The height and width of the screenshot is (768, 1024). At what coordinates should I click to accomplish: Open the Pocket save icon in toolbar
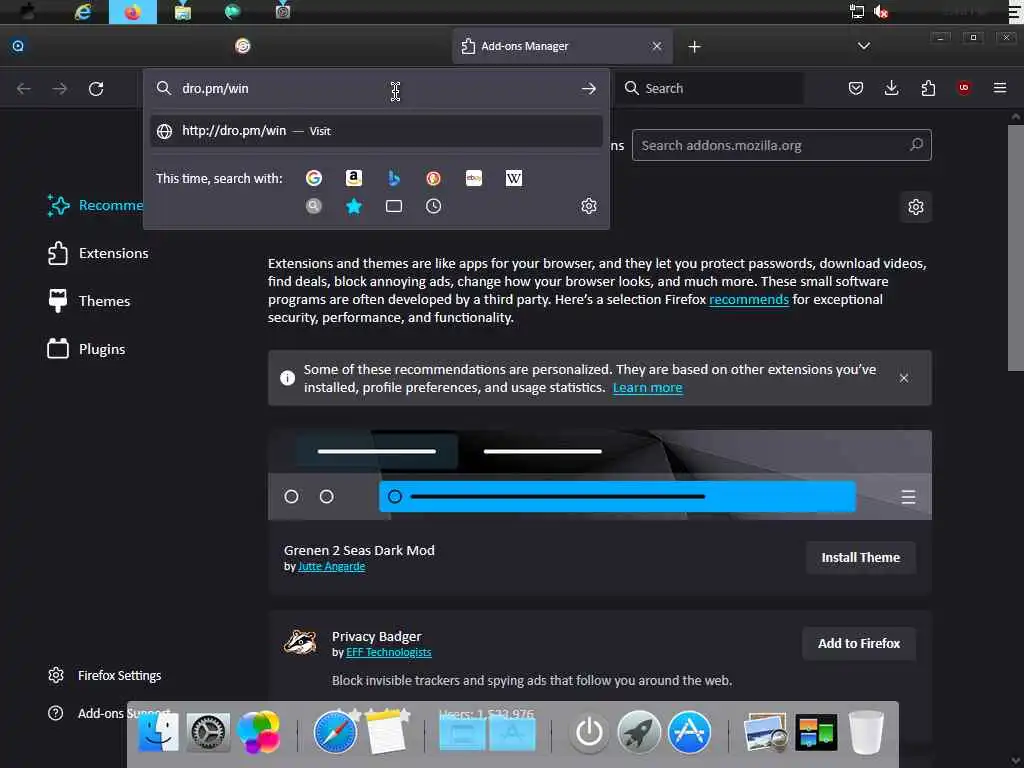[x=856, y=88]
